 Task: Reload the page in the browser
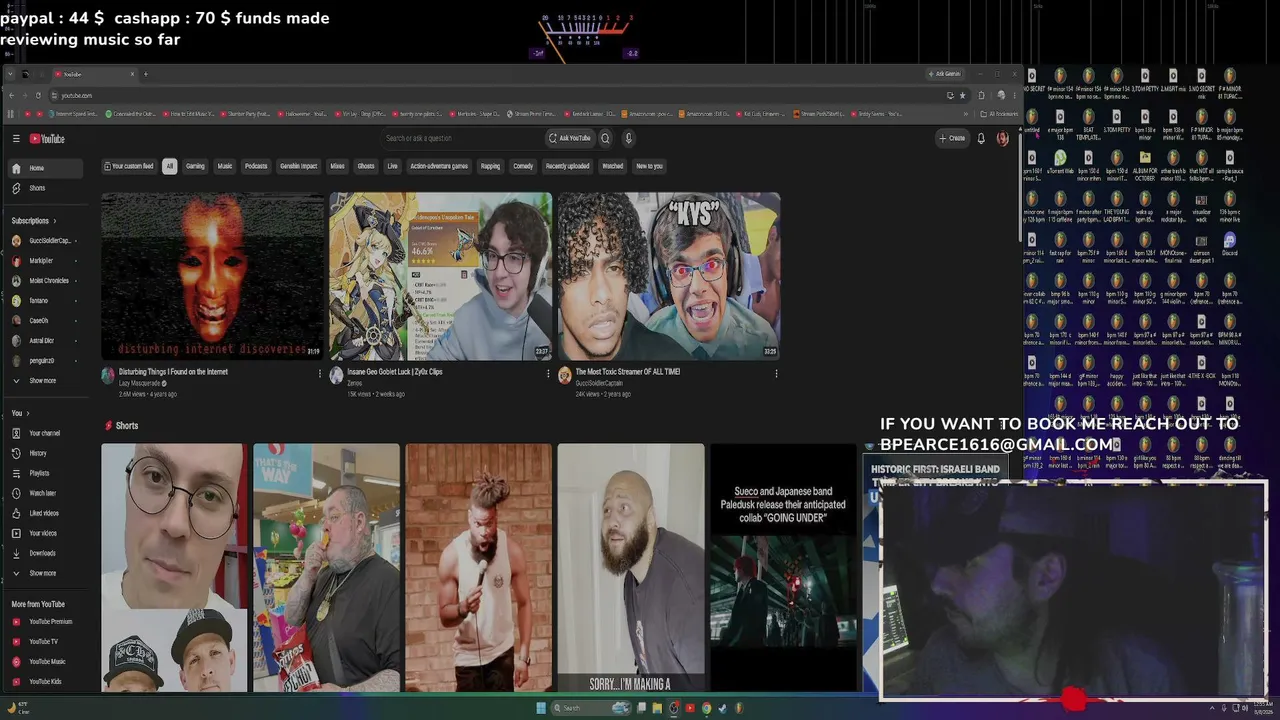(38, 95)
